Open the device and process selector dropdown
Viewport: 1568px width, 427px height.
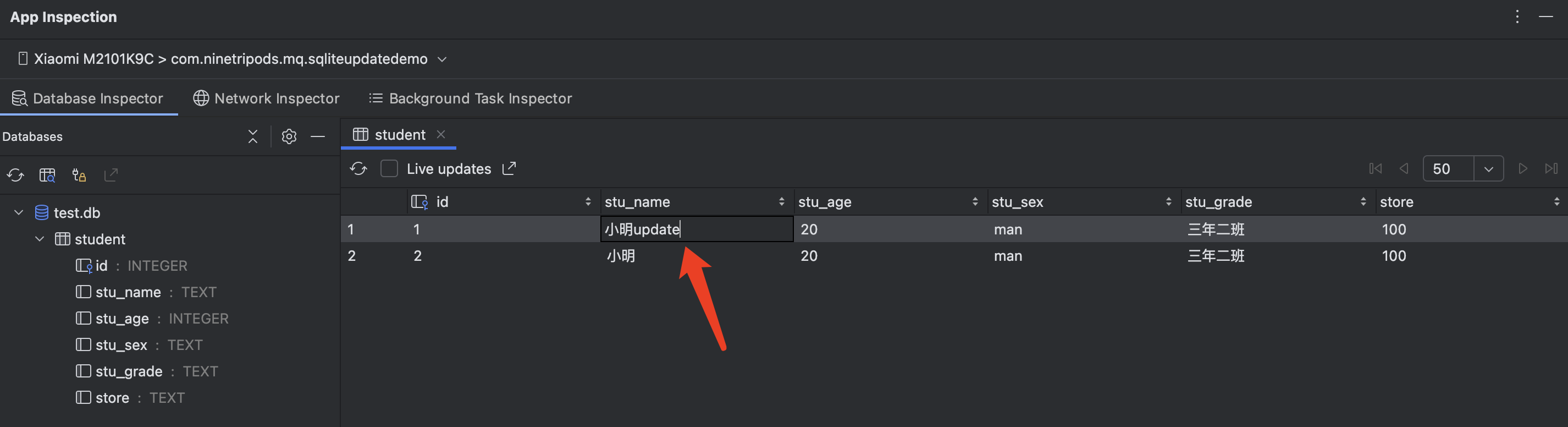[442, 59]
